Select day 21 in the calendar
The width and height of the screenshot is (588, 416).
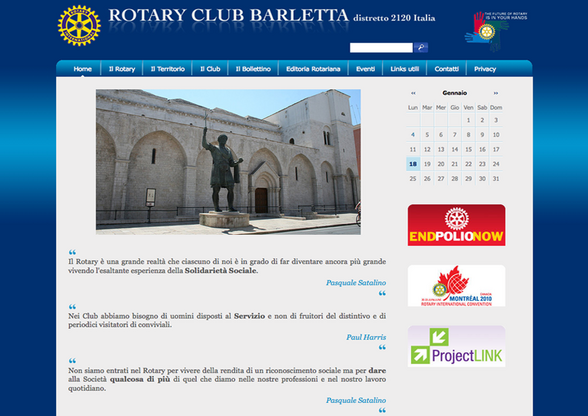click(x=454, y=164)
